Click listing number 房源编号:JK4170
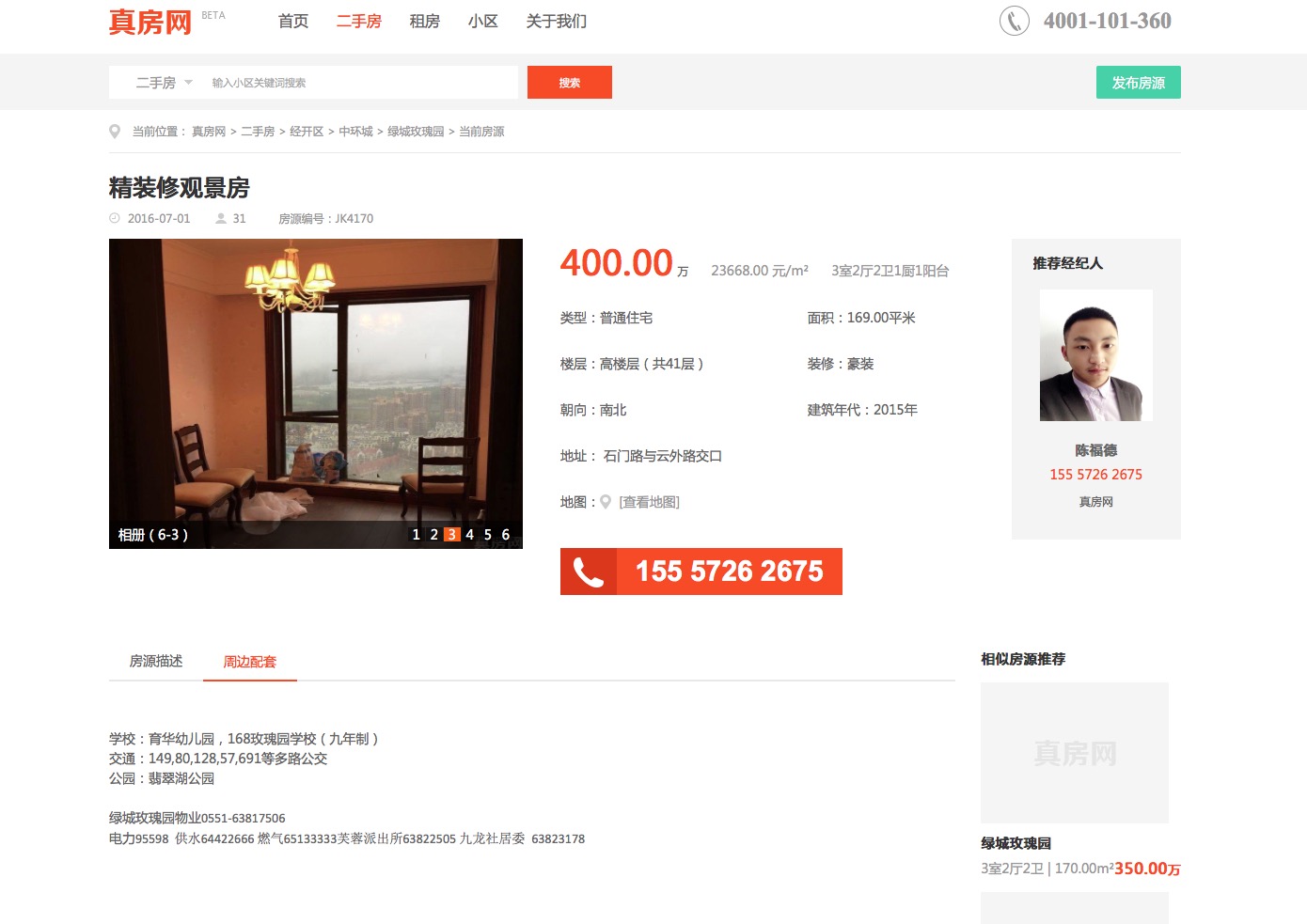 tap(326, 218)
